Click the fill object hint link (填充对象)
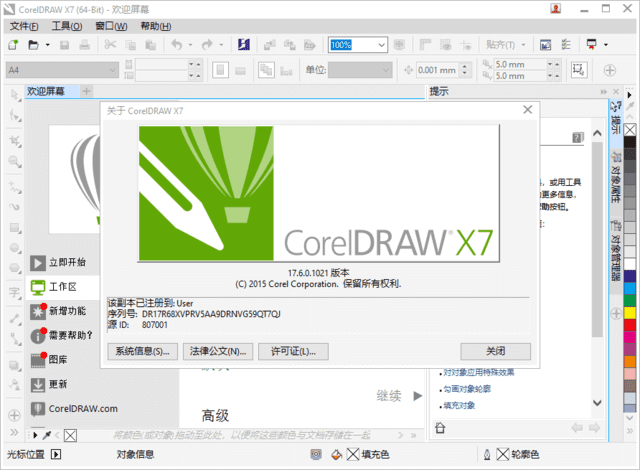Image resolution: width=640 pixels, height=470 pixels. point(459,405)
